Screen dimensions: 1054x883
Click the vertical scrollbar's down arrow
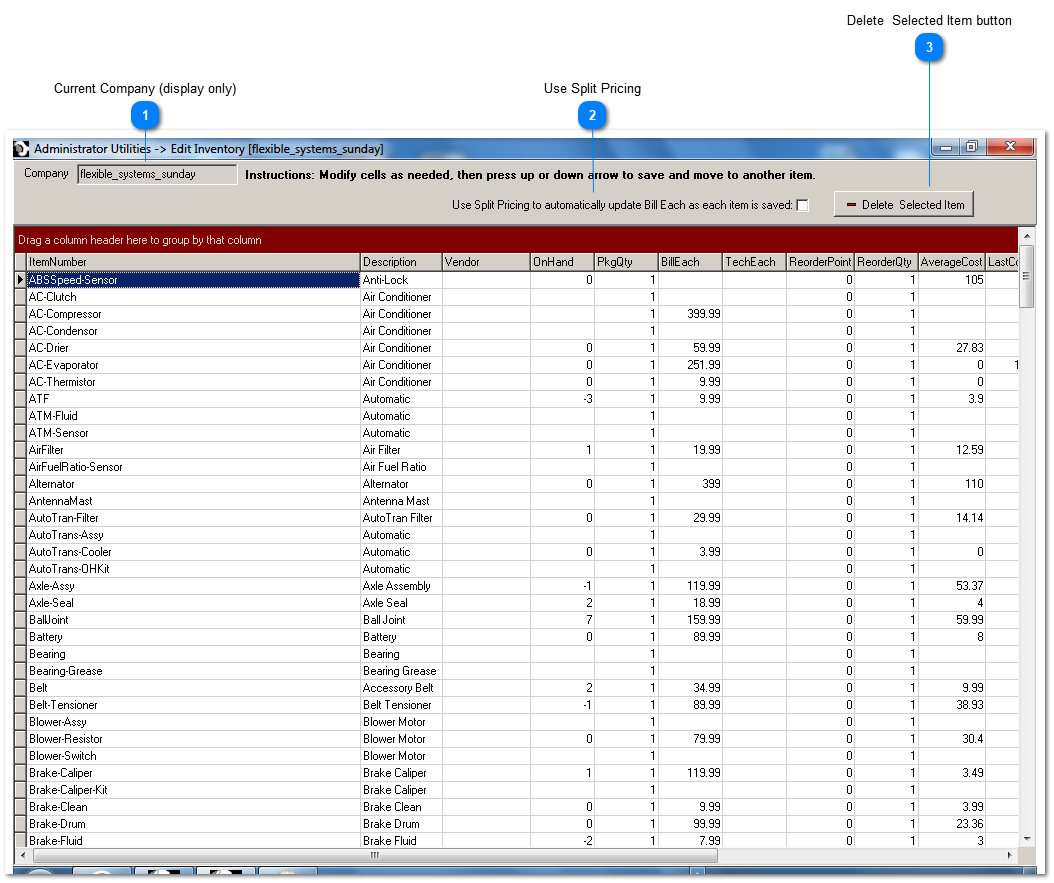coord(1026,838)
